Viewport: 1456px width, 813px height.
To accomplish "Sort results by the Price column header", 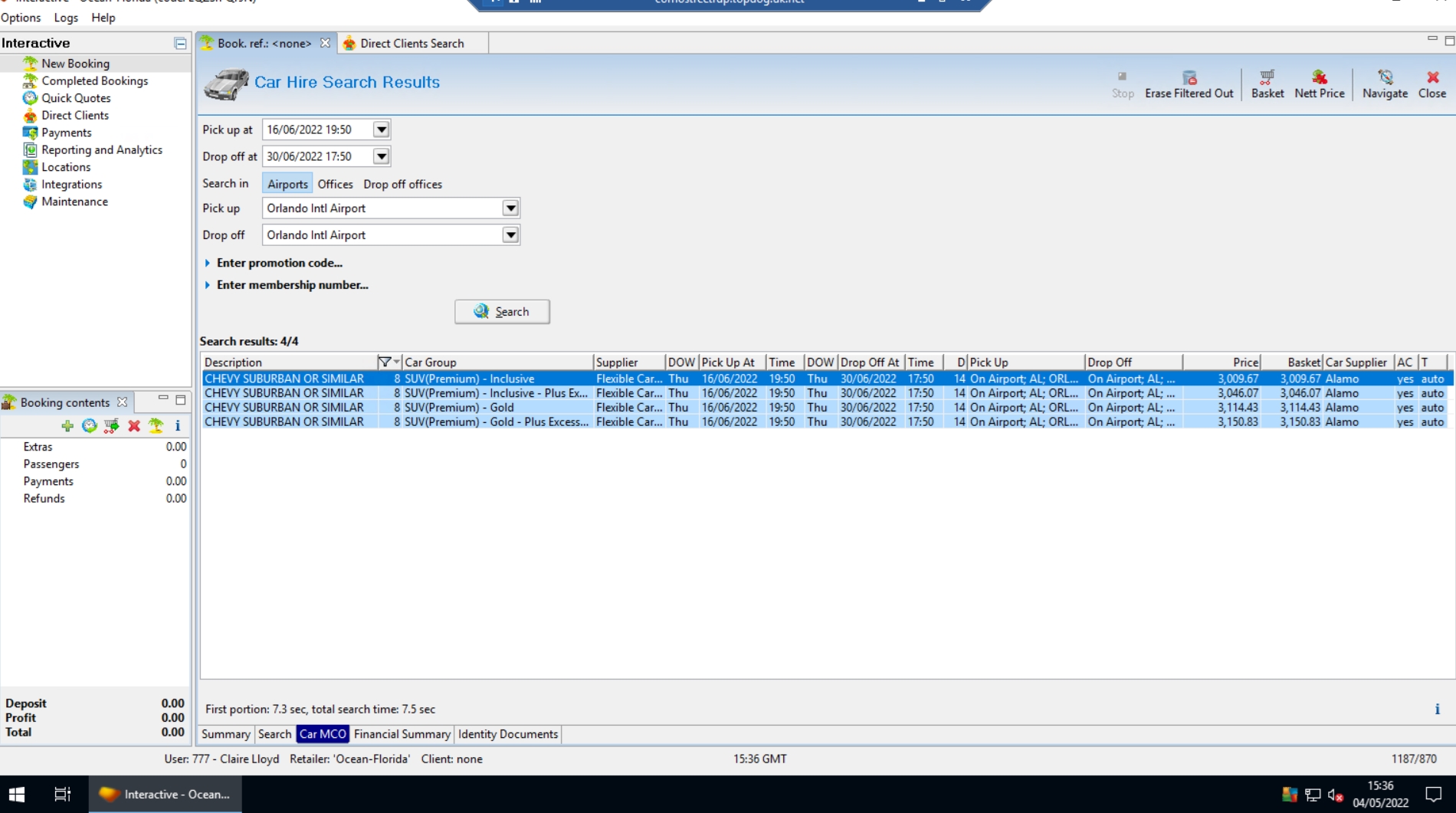I will point(1222,362).
